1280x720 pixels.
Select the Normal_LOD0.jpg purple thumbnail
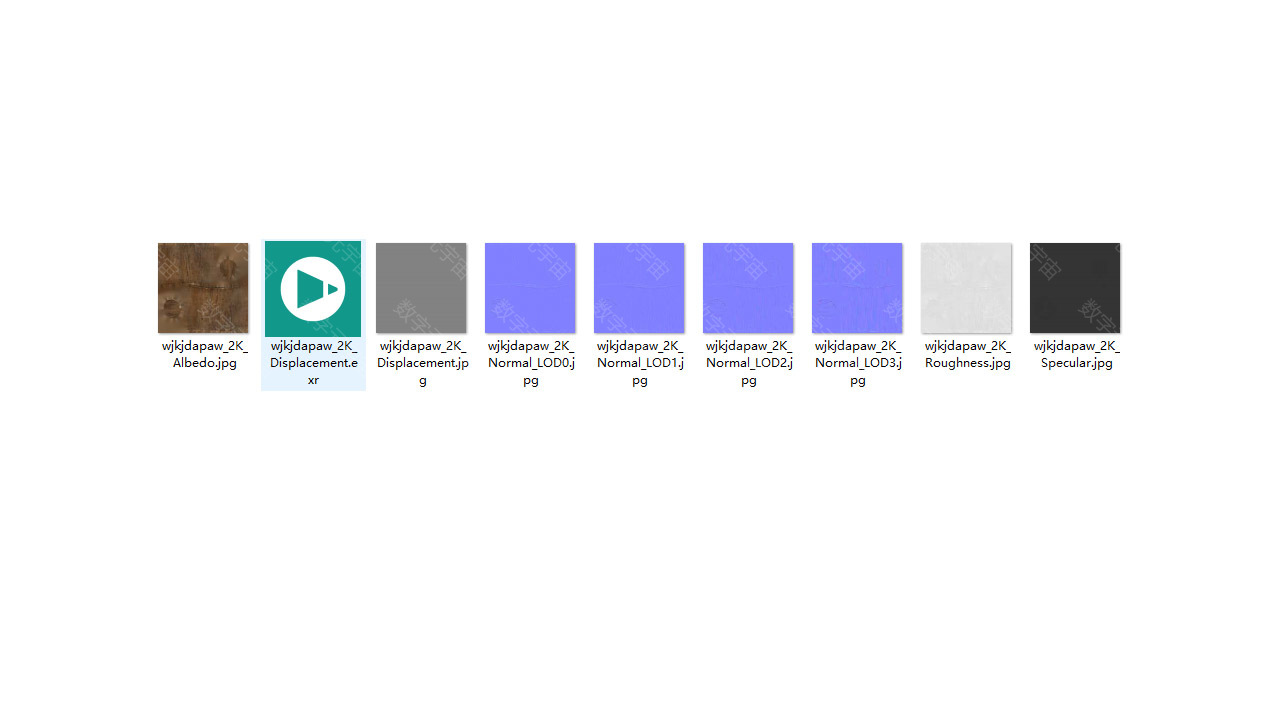click(530, 288)
